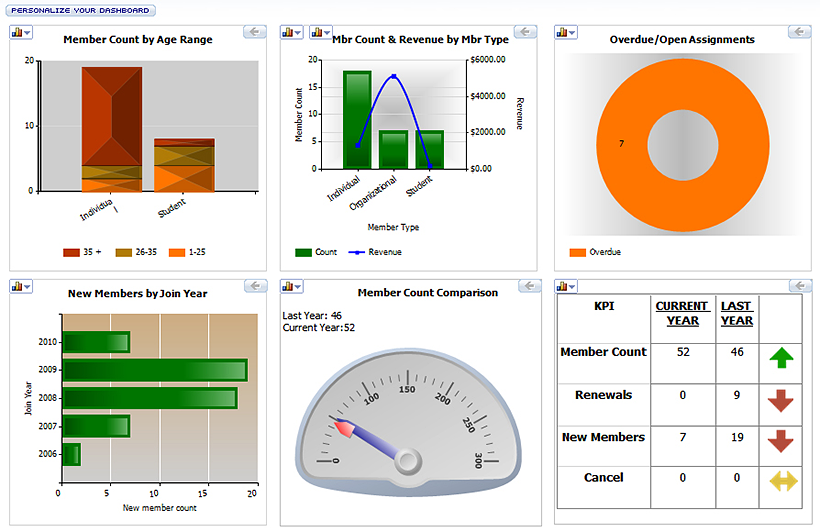Viewport: 820px width, 532px height.
Task: Click back arrow on Mbr Count & Revenue panel
Action: tap(525, 32)
